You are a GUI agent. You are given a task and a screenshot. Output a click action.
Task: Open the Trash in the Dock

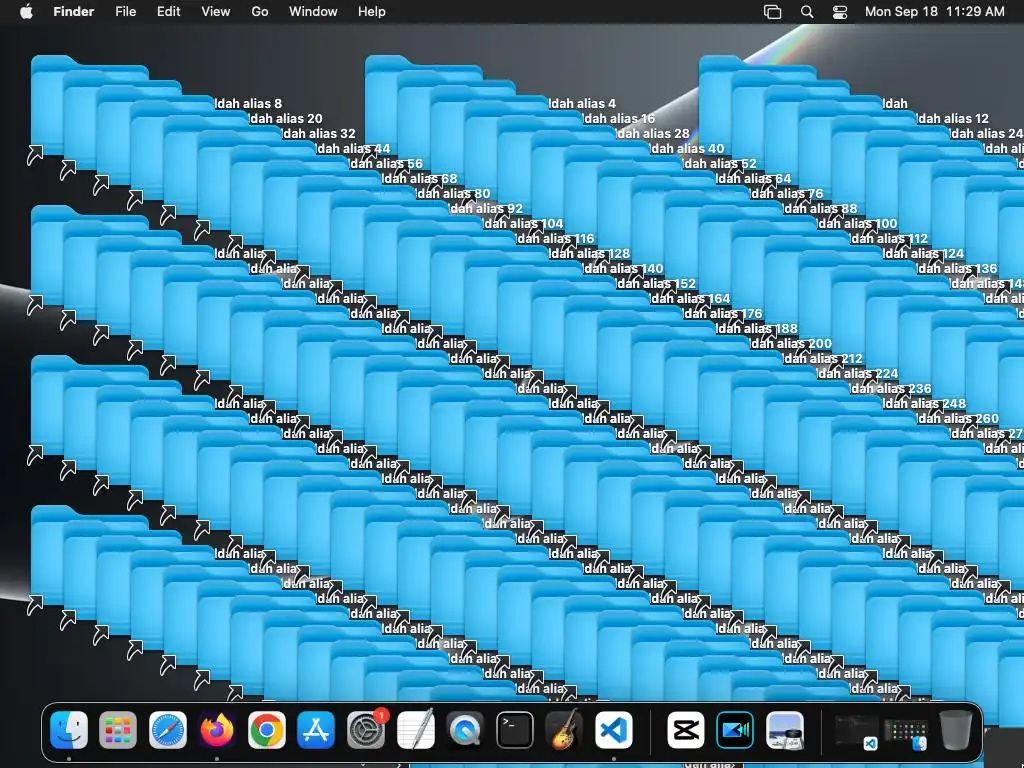[956, 729]
